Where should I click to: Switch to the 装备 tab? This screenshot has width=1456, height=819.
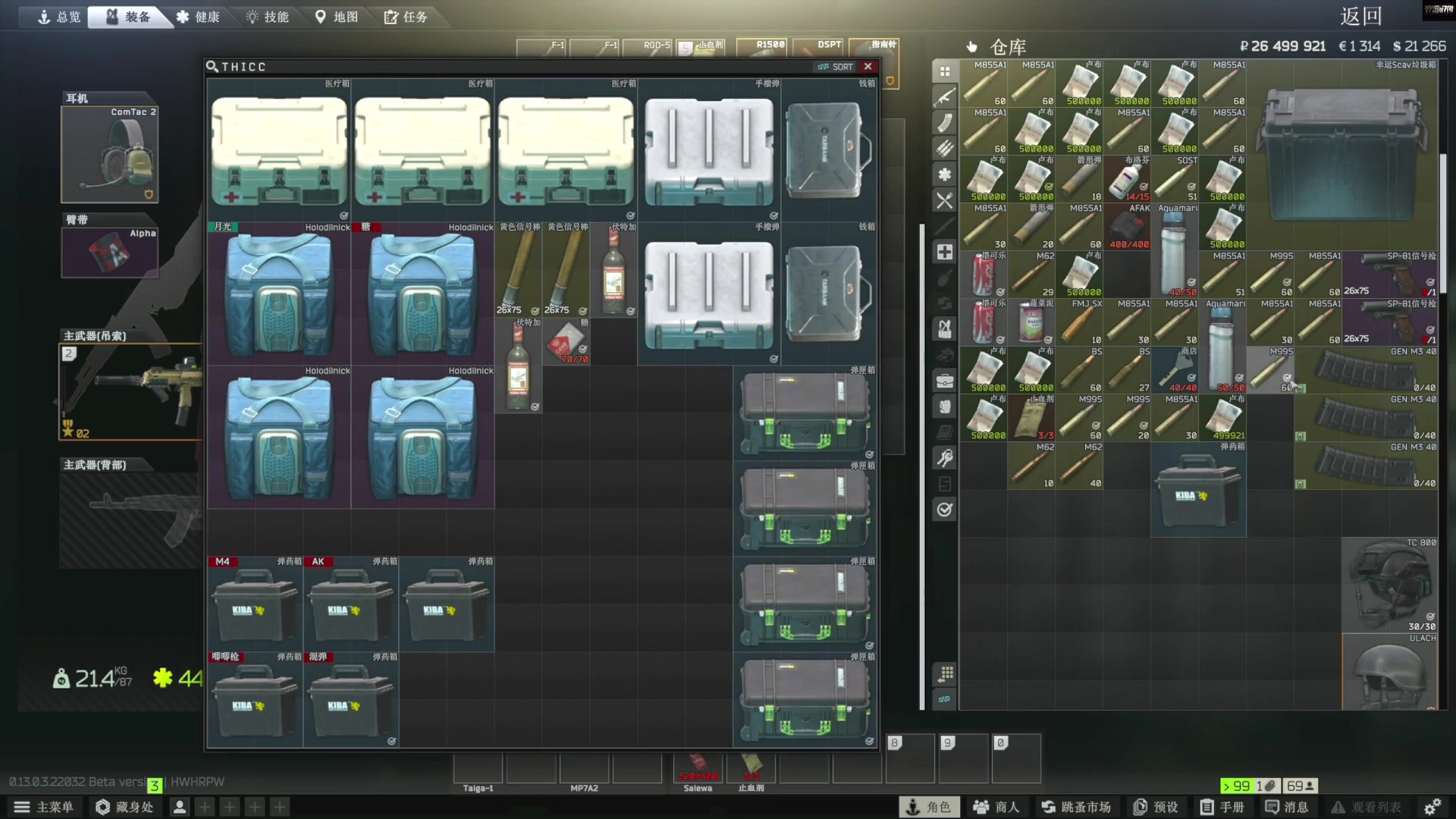[x=129, y=17]
